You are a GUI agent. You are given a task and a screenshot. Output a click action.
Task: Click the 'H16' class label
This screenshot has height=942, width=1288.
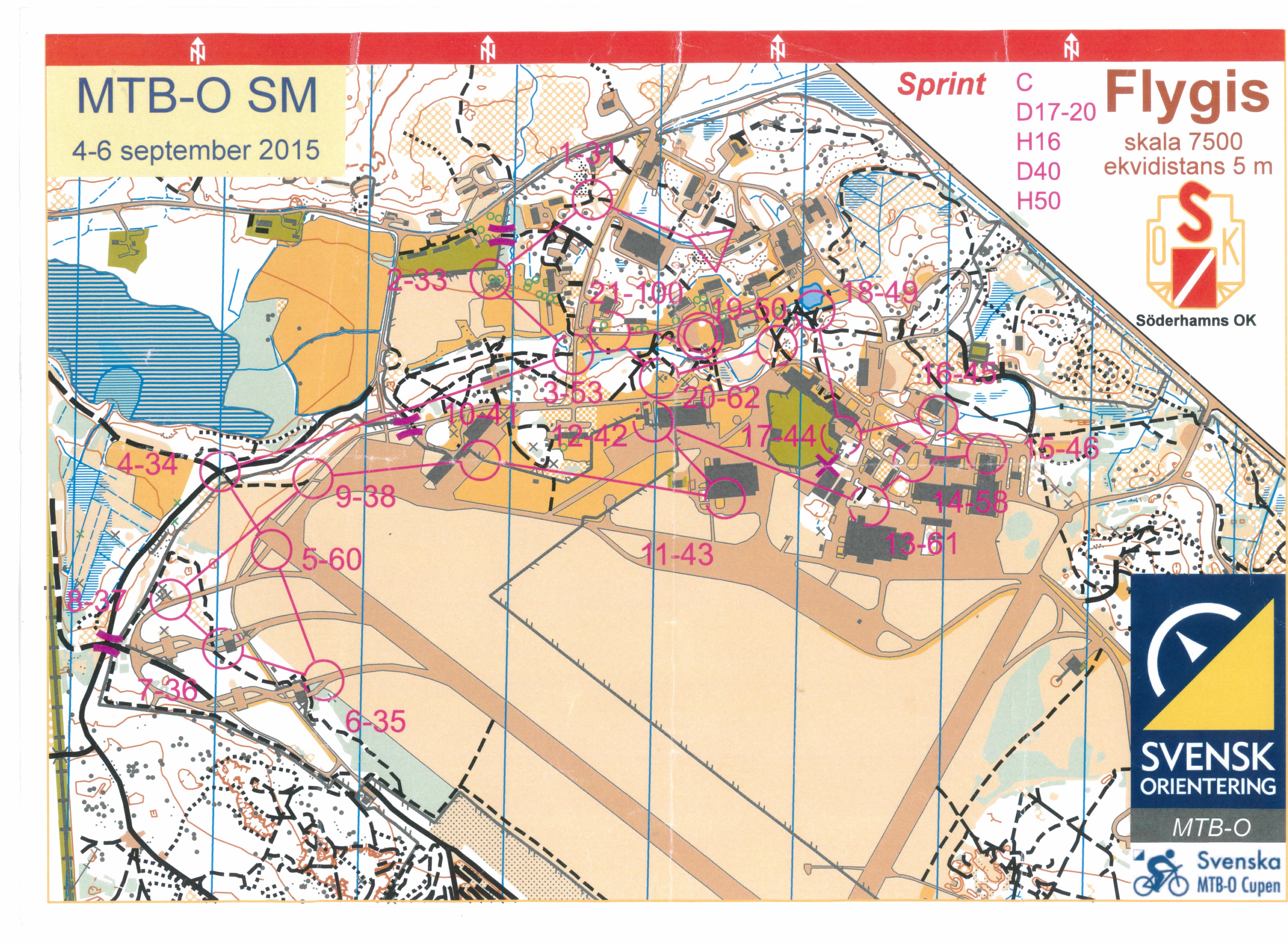point(1039,141)
